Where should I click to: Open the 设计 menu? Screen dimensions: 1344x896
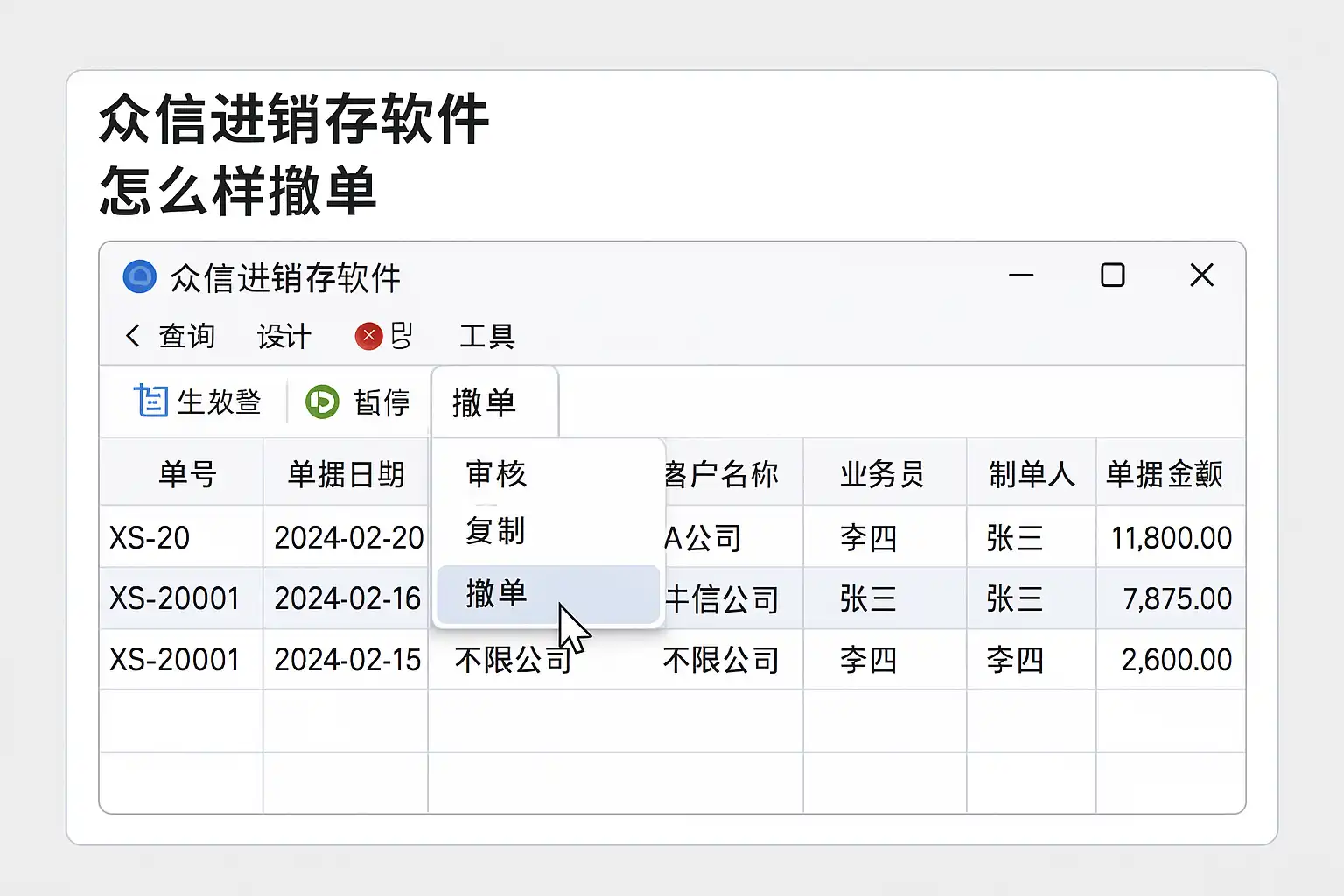click(x=284, y=336)
